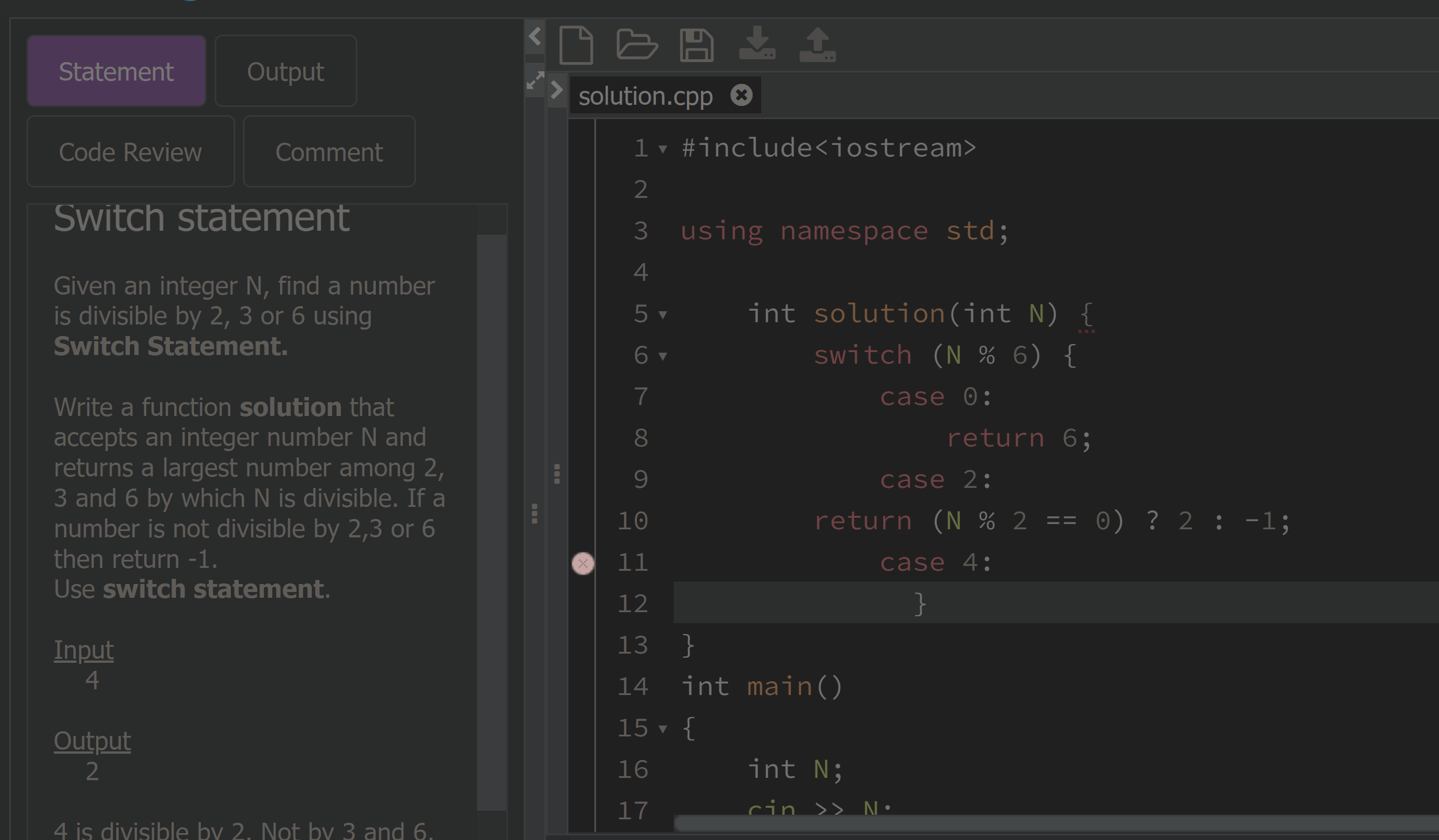Collapse the switch block fold on line 6
The height and width of the screenshot is (840, 1439).
663,356
